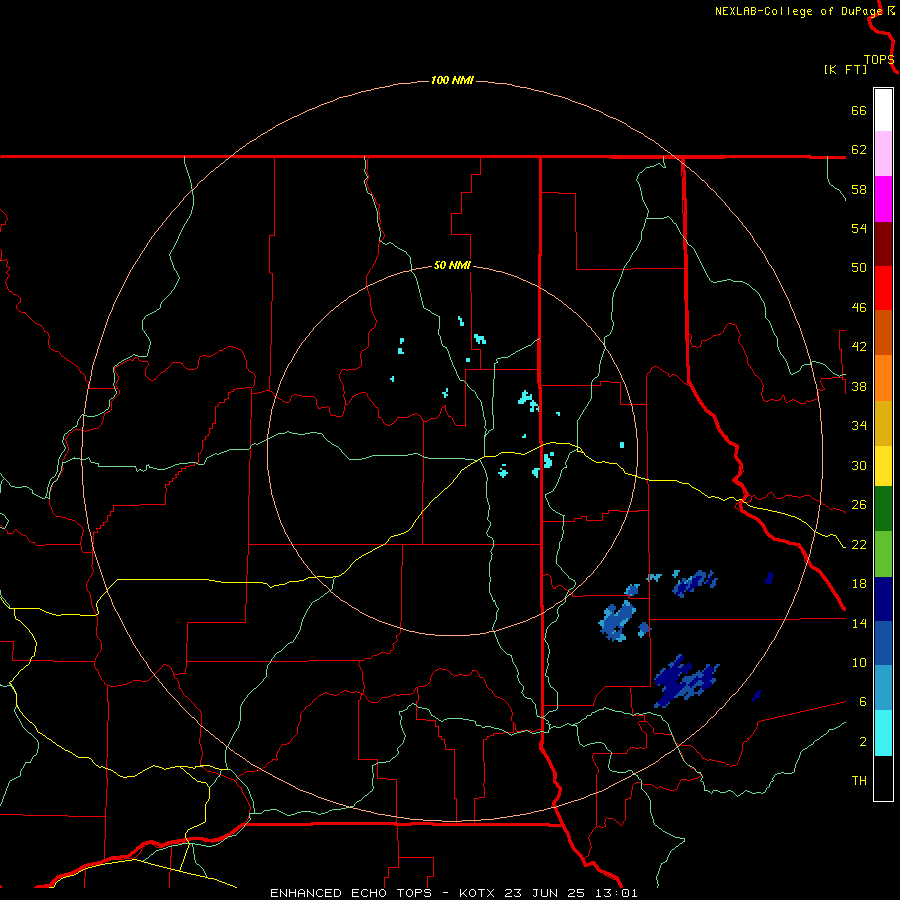
Task: Click the dark orange swatch between 46 and 42
Action: (x=883, y=333)
